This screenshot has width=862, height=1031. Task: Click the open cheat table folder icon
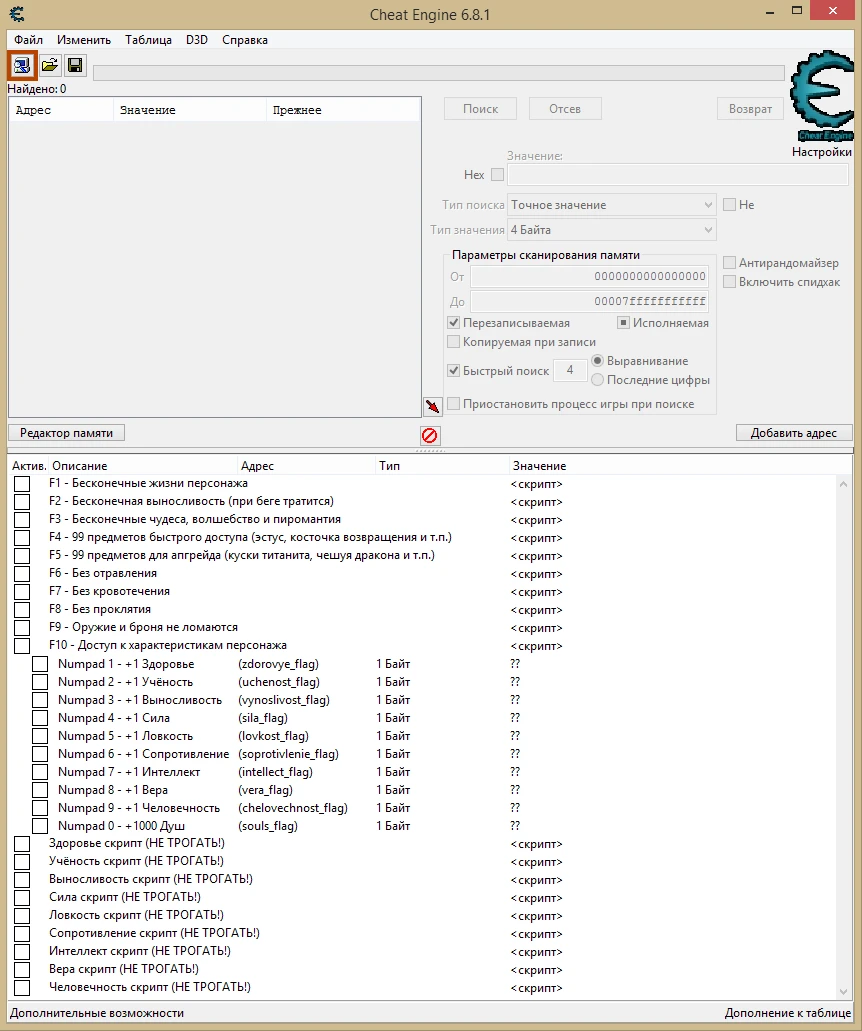click(x=48, y=65)
